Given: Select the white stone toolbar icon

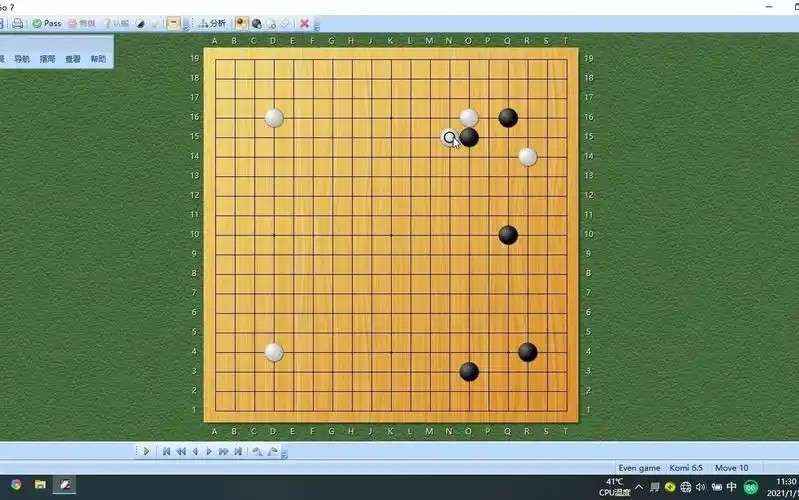Looking at the screenshot, I should 155,23.
